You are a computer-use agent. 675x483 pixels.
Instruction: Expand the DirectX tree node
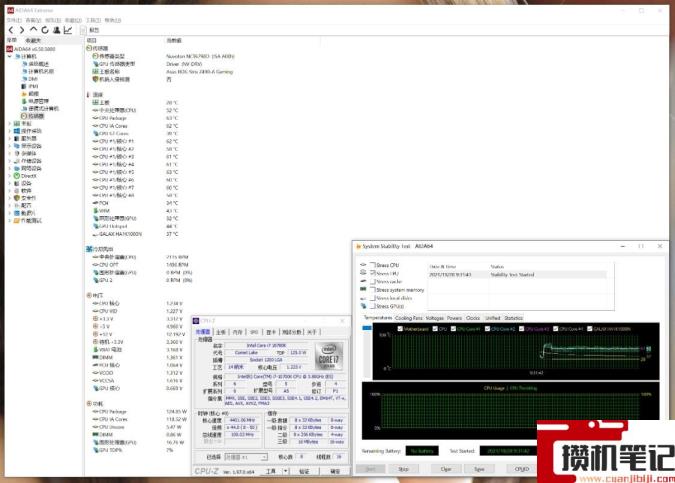pyautogui.click(x=9, y=176)
